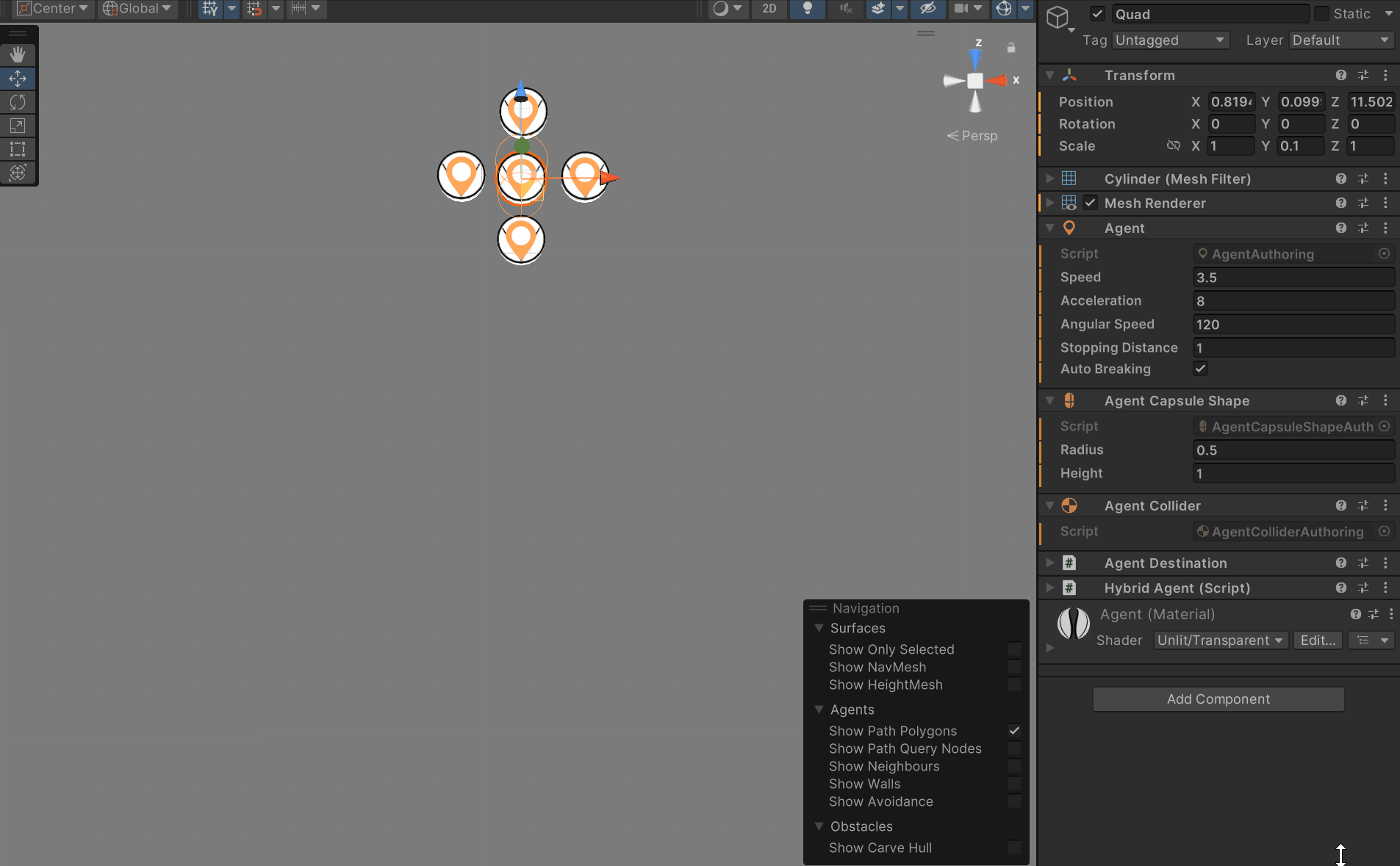
Task: Click the shader Edit... button
Action: click(1318, 641)
